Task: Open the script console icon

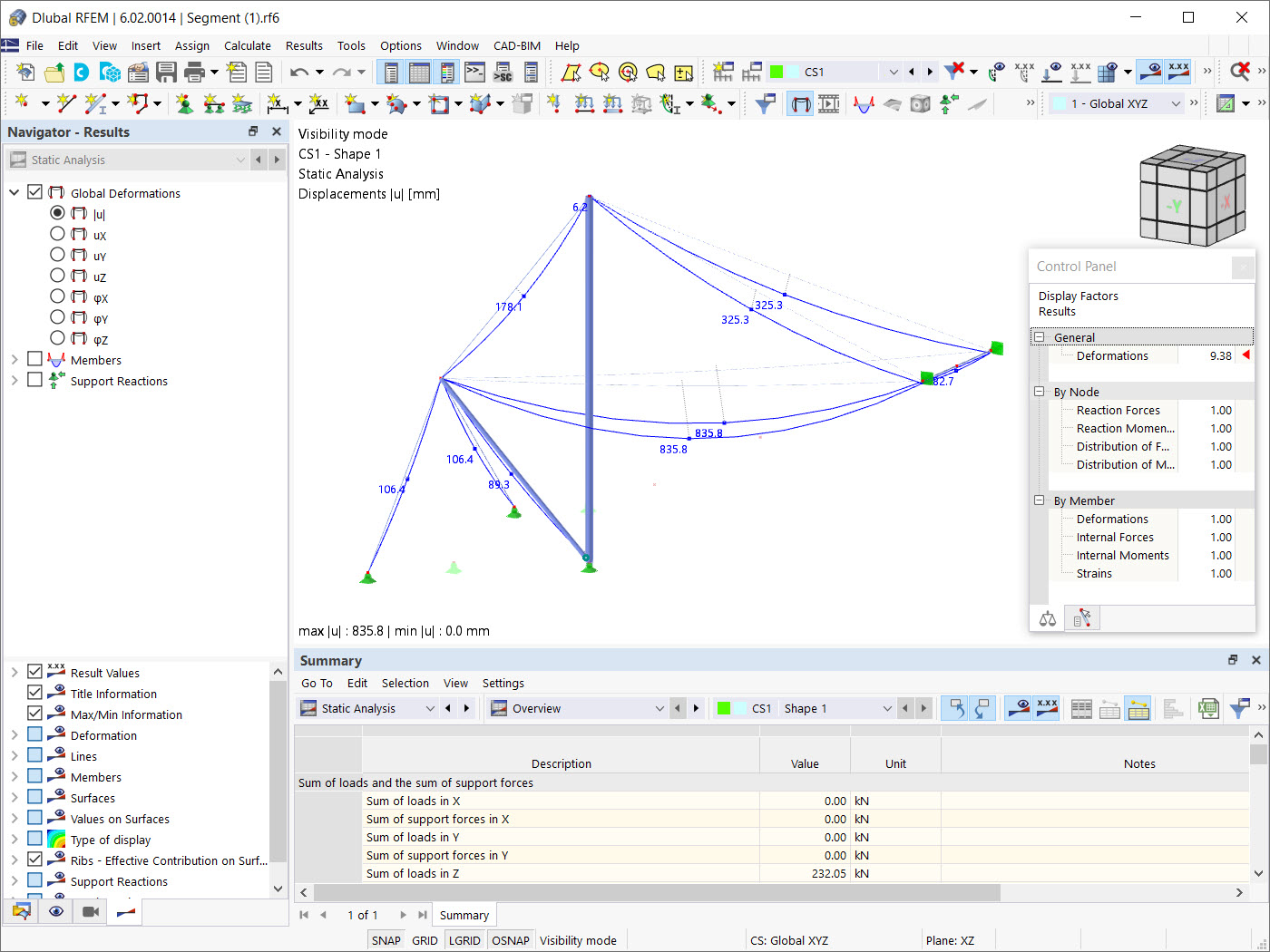Action: pyautogui.click(x=474, y=72)
